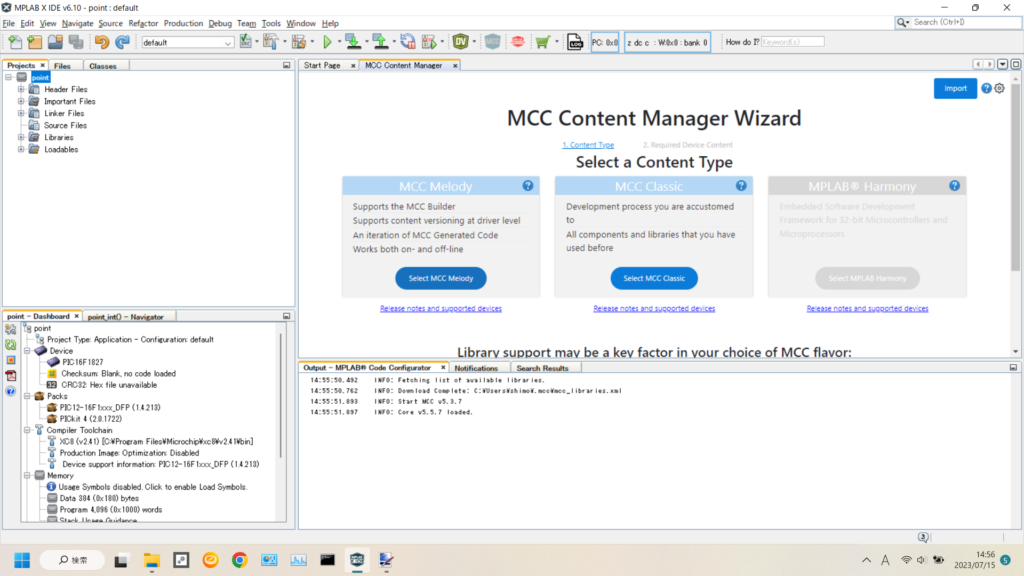Click the Windows Start button on taskbar
Image resolution: width=1024 pixels, height=576 pixels.
point(22,560)
